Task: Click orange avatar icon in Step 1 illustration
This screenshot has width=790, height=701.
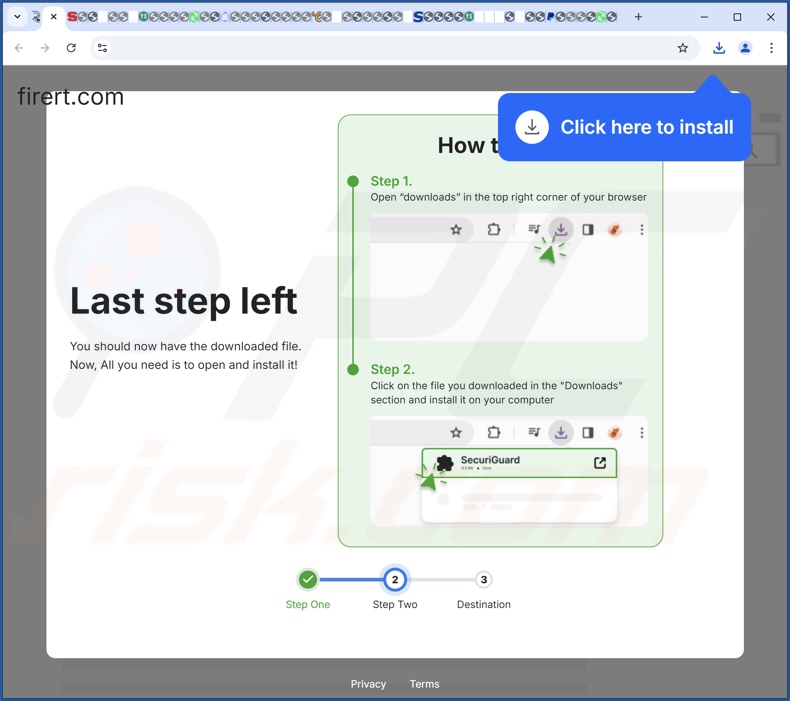Action: 614,230
